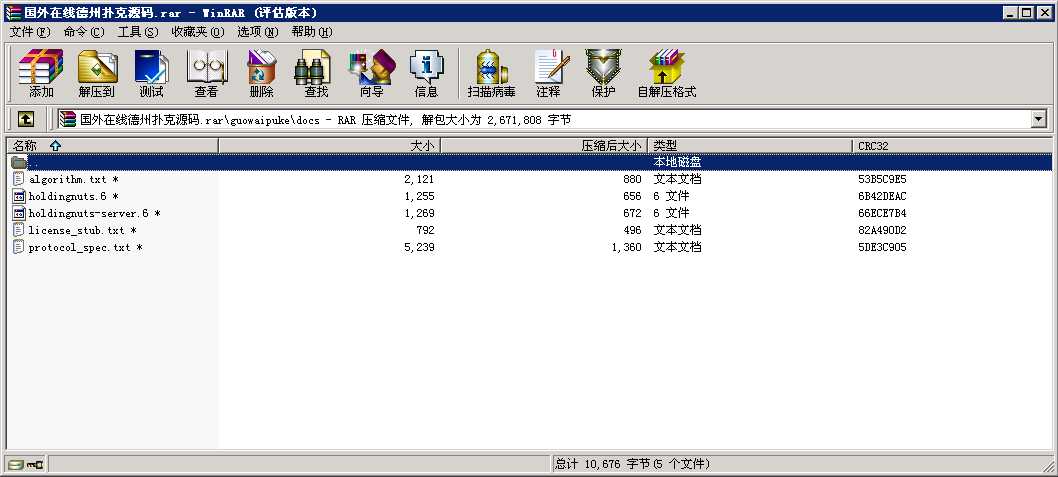Click the 自解压格式 (SFX) toolbar icon
Viewport: 1058px width, 477px height.
pos(667,73)
